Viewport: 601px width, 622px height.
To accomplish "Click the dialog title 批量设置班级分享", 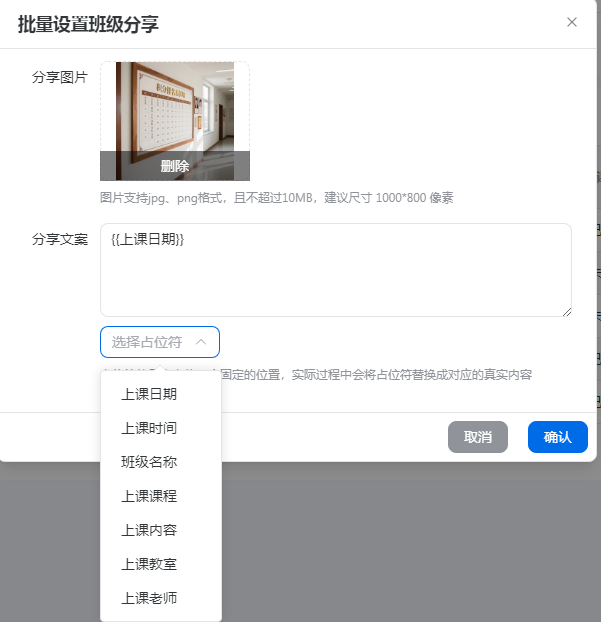I will (88, 24).
